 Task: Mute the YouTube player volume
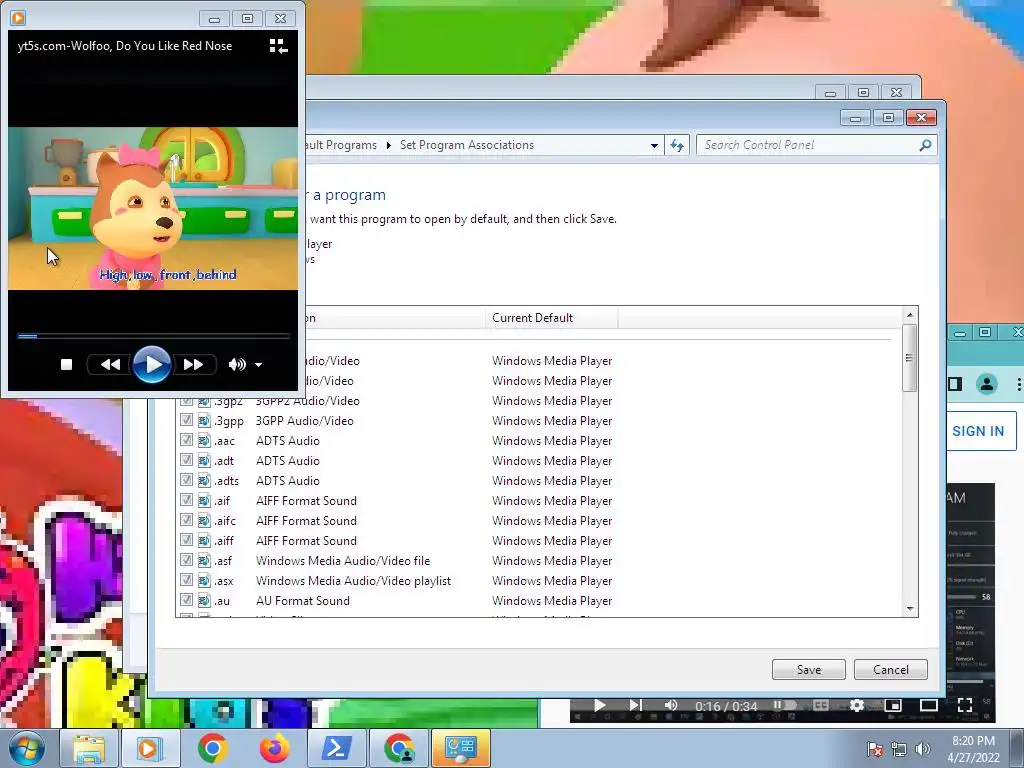point(671,705)
